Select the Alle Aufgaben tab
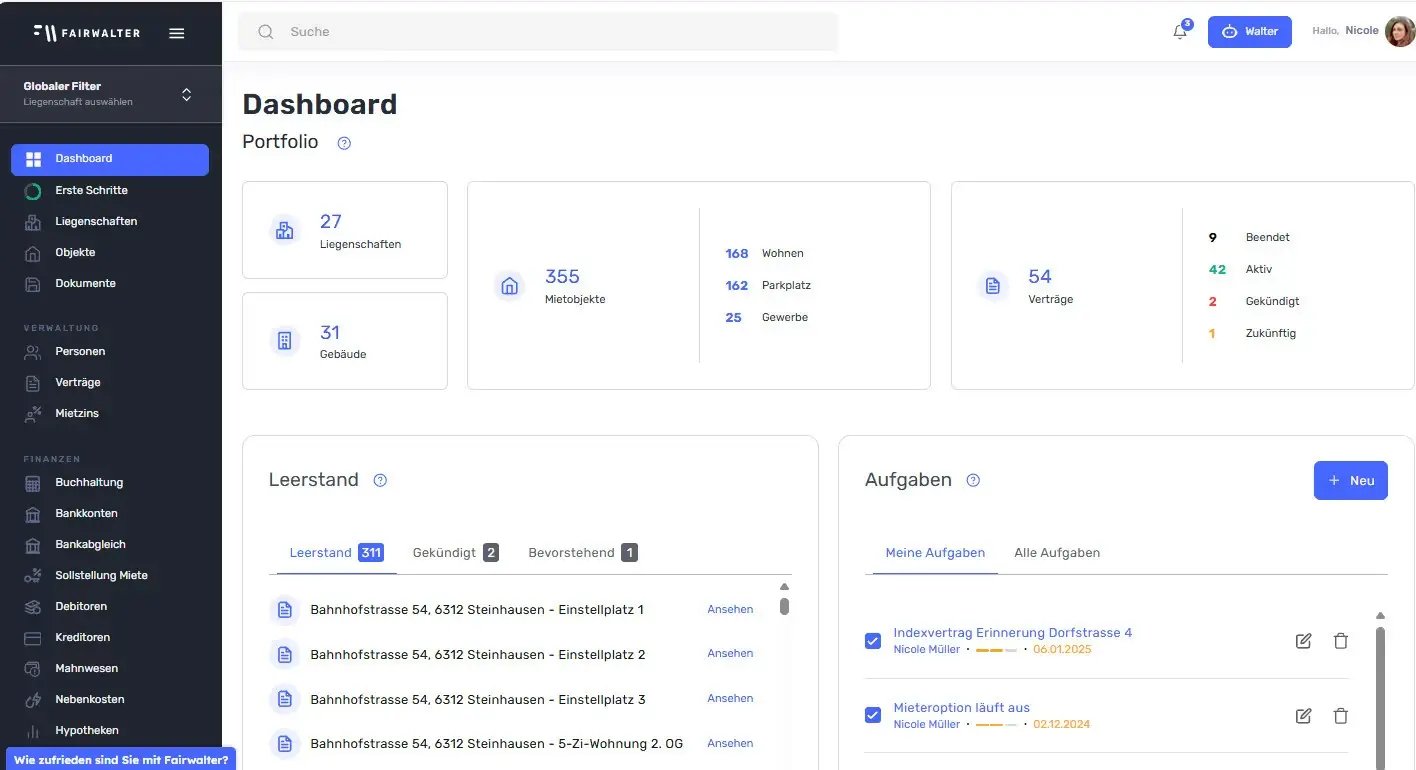The height and width of the screenshot is (770, 1416). tap(1057, 552)
